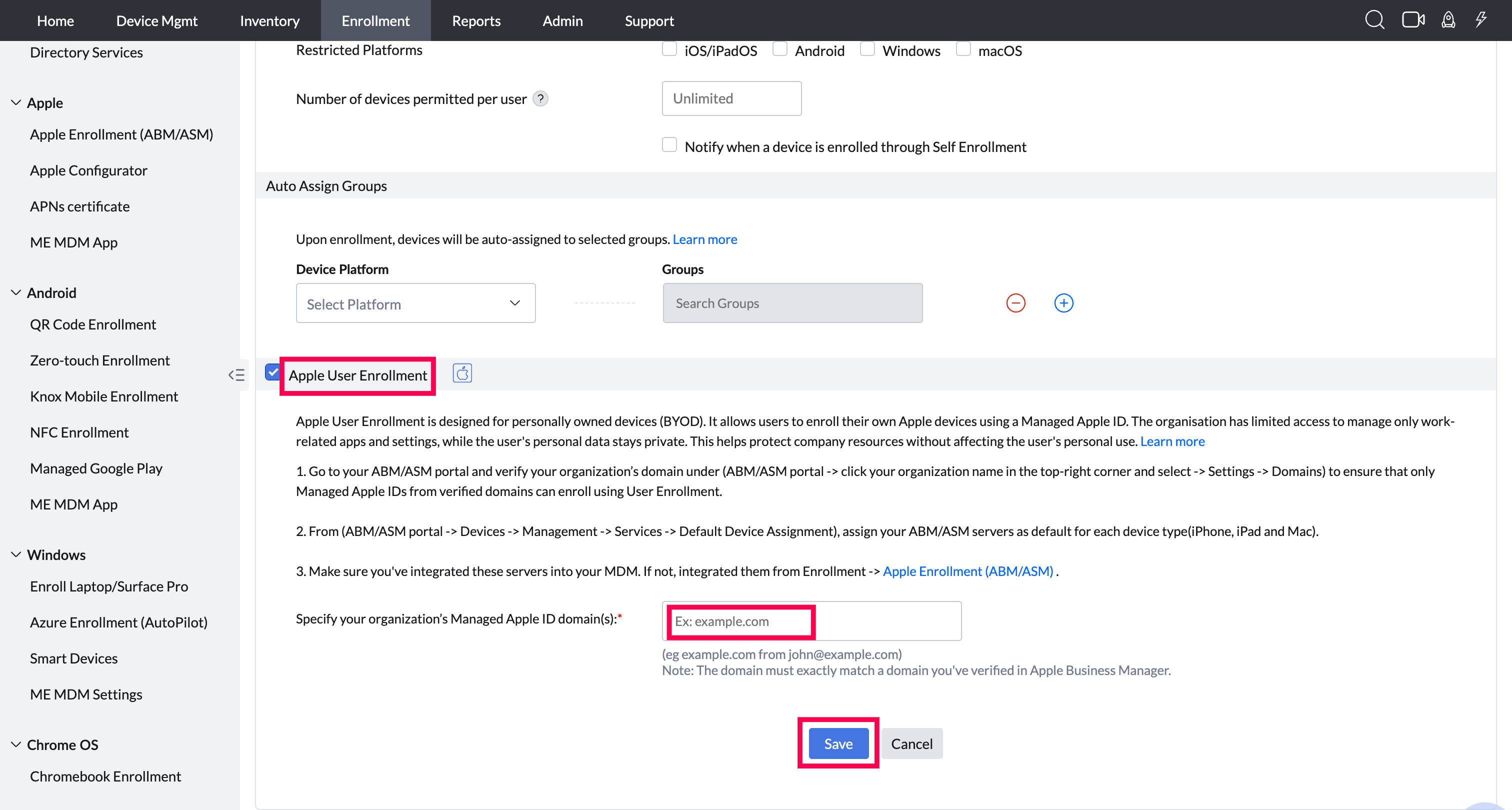The image size is (1512, 810).
Task: Enable notify on Self Enrollment checkbox
Action: point(669,144)
